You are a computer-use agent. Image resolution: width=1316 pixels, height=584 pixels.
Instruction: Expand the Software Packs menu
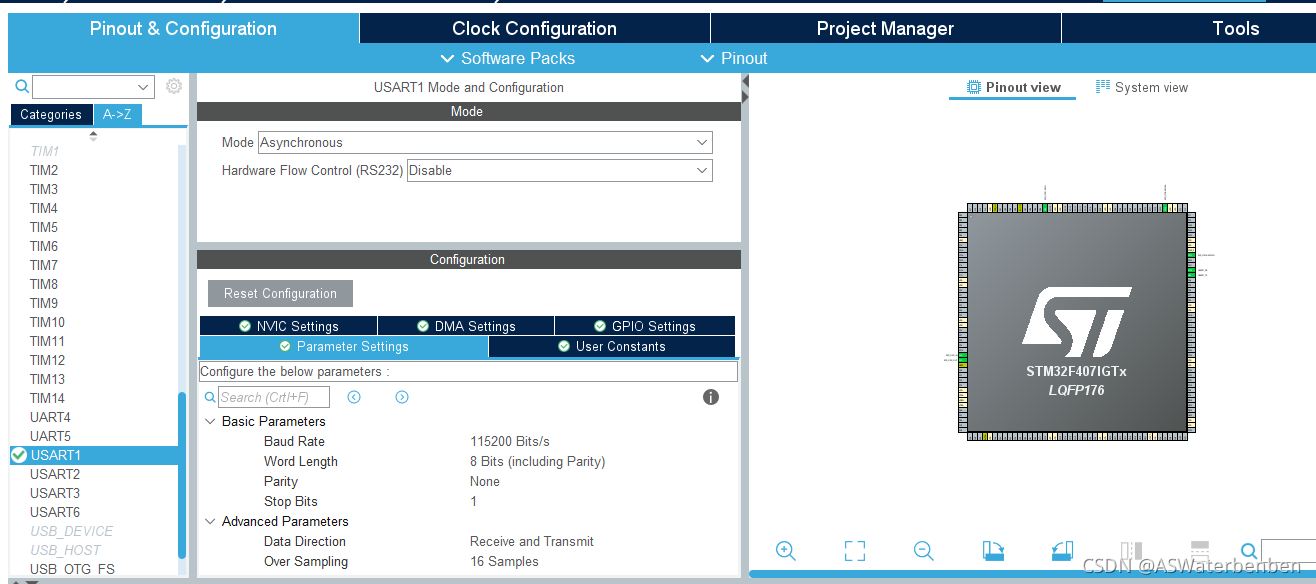coord(508,58)
